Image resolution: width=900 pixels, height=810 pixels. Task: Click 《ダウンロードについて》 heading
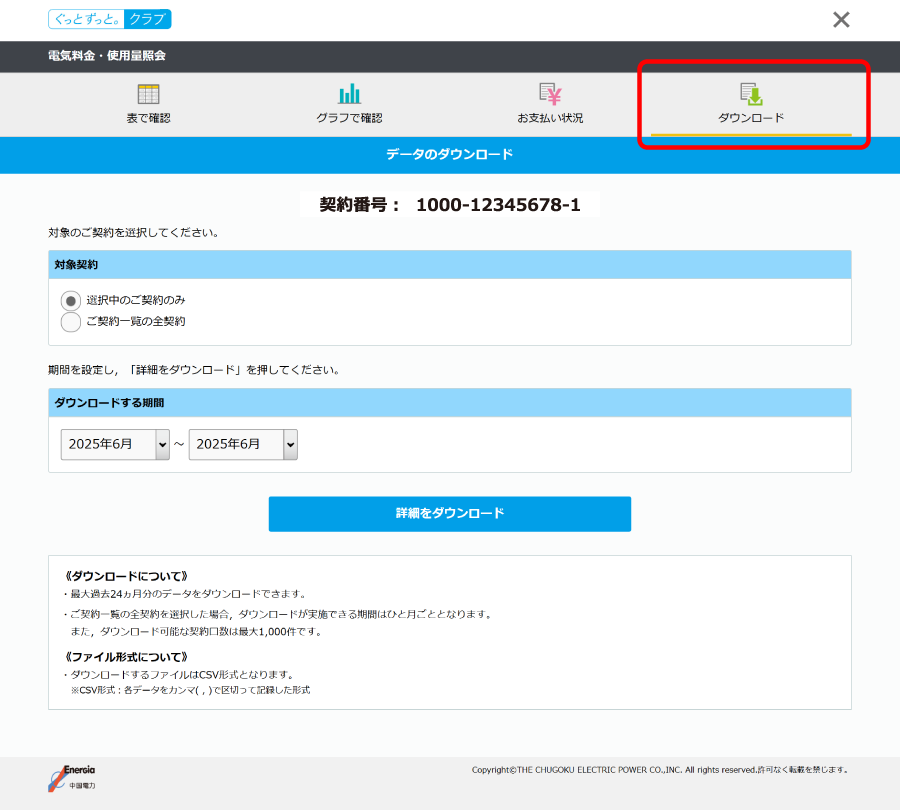point(126,576)
